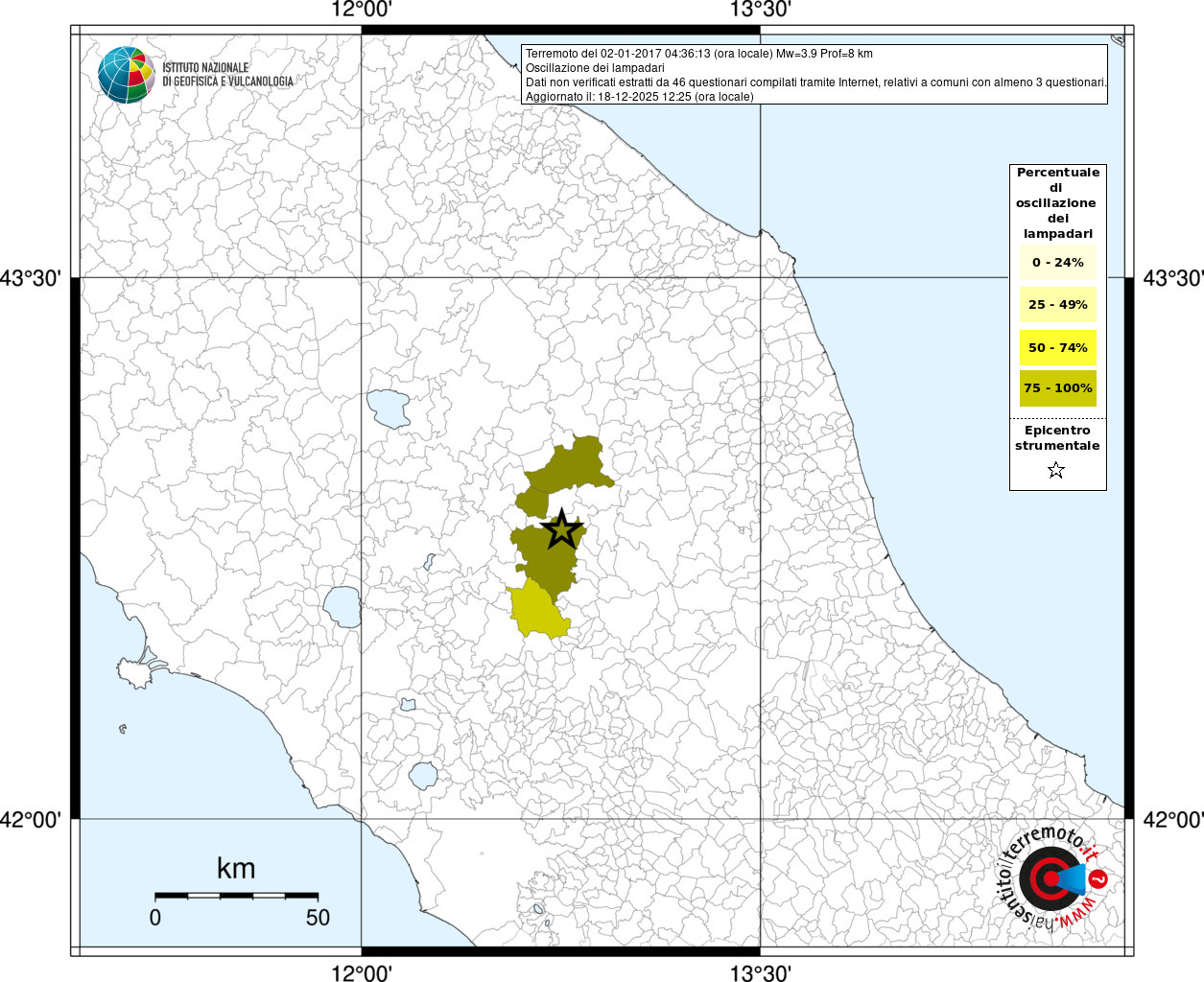
Task: Click the 50 - 74% legend swatch
Action: (x=1057, y=347)
